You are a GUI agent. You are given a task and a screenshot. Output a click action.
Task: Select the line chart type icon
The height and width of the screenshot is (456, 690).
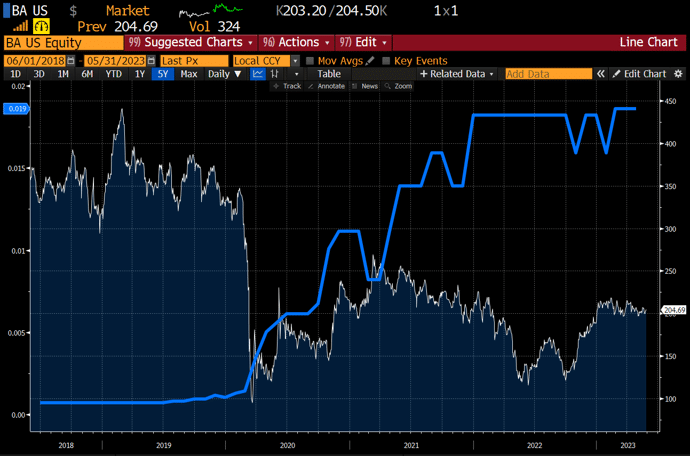(x=258, y=74)
